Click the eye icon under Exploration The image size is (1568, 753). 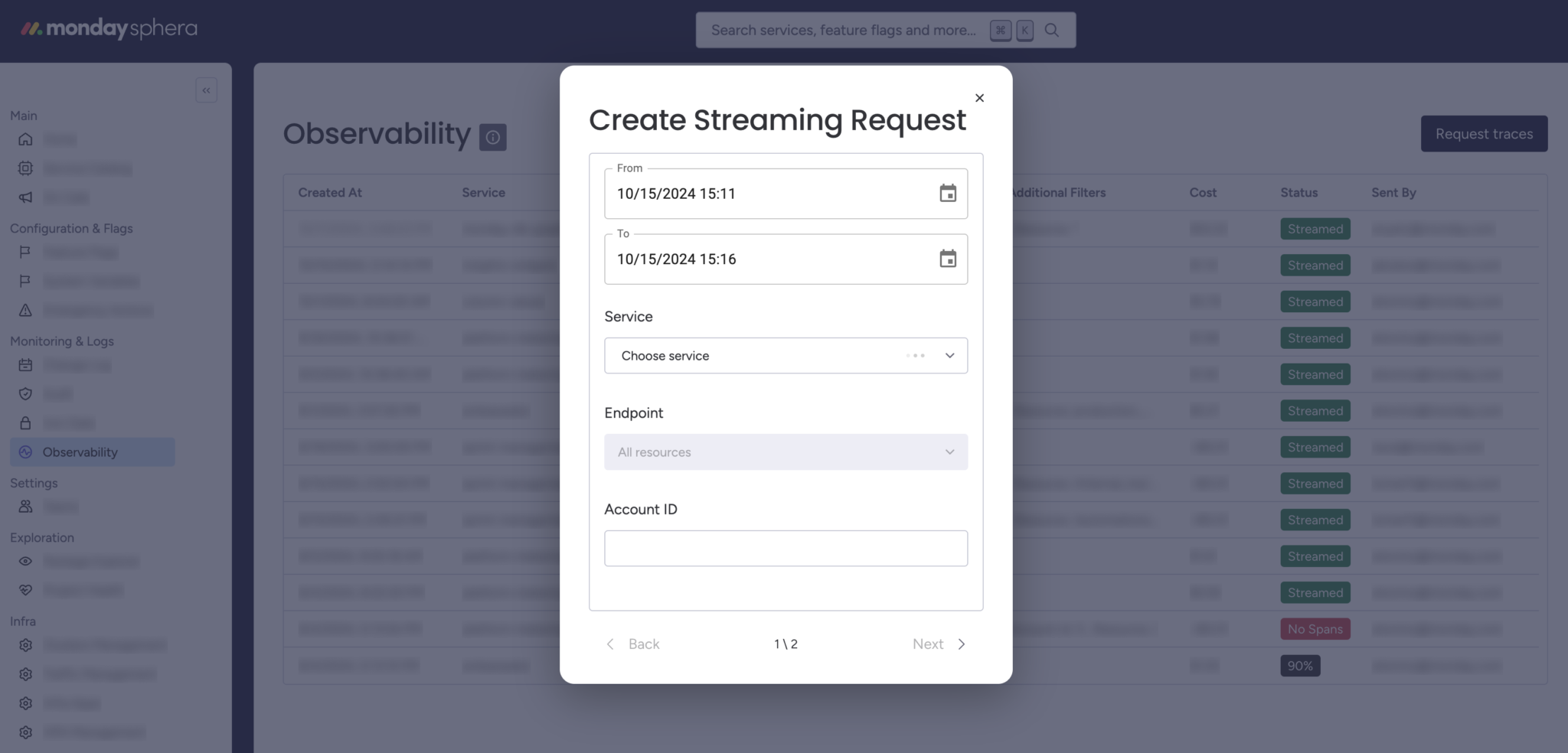25,561
